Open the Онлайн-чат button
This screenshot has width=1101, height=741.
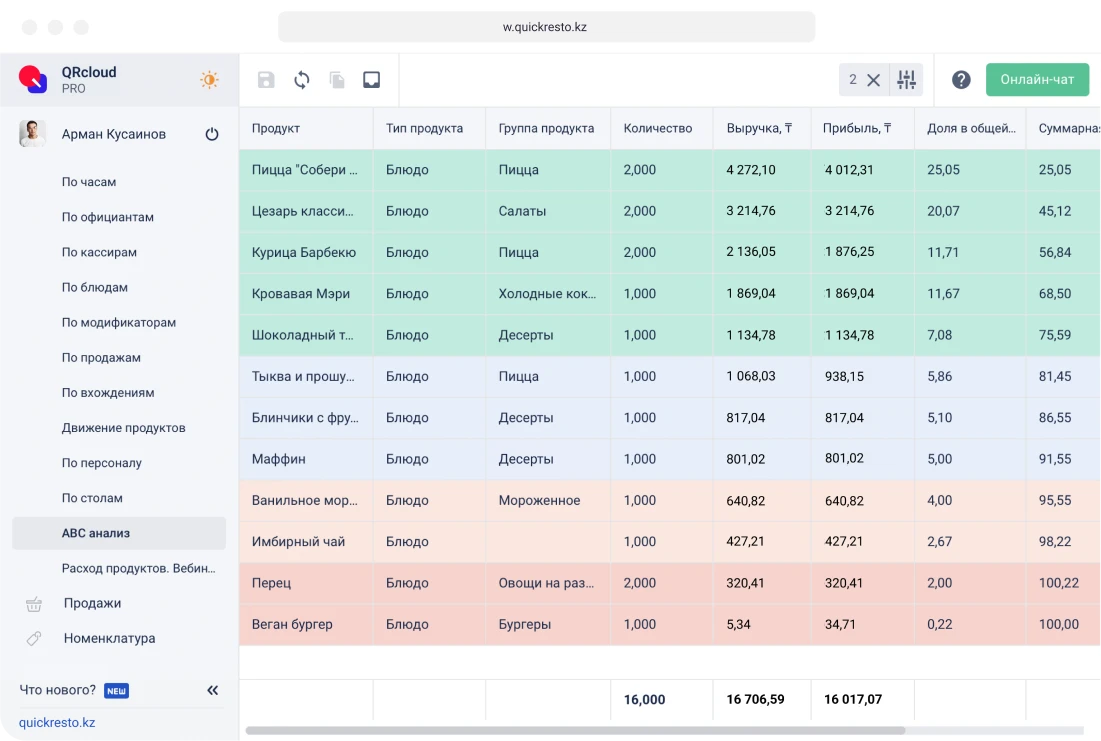tap(1037, 80)
